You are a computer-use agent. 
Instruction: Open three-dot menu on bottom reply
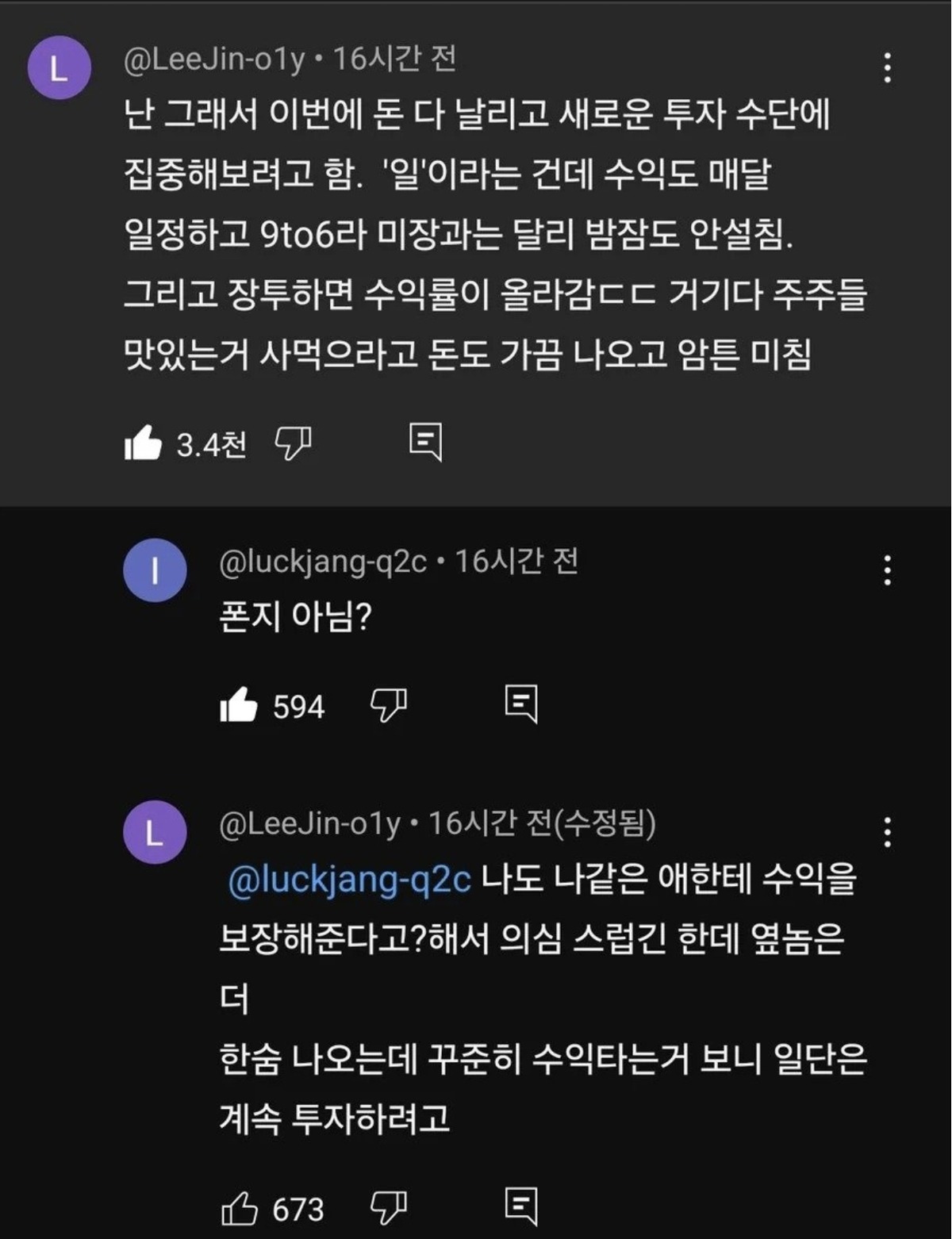point(887,832)
